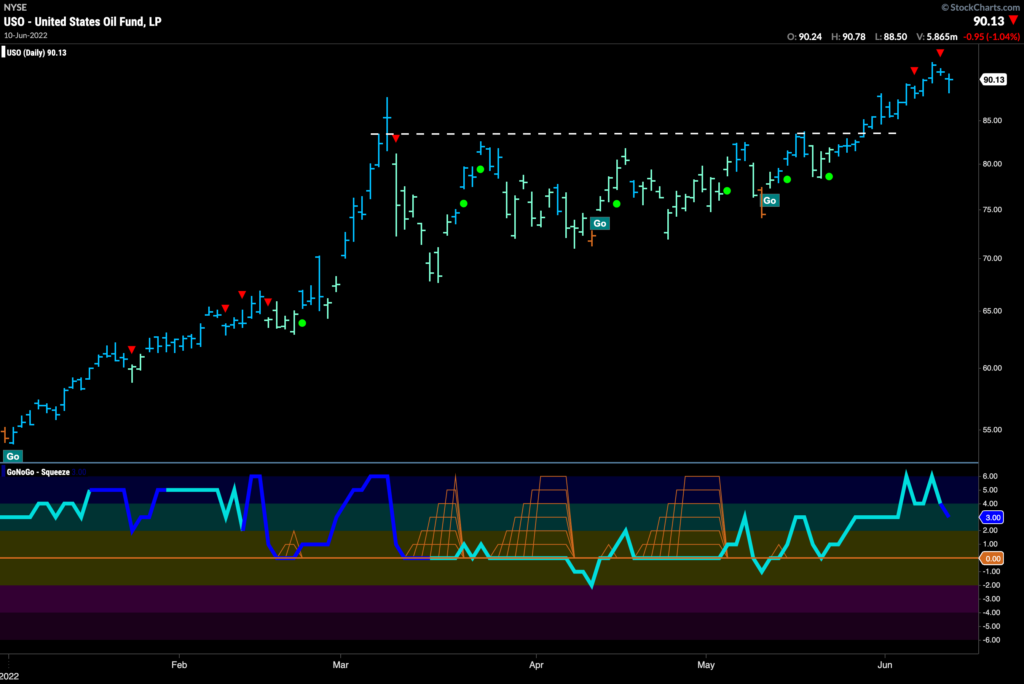Click the Jun label on the time axis
This screenshot has height=684, width=1024.
884,665
